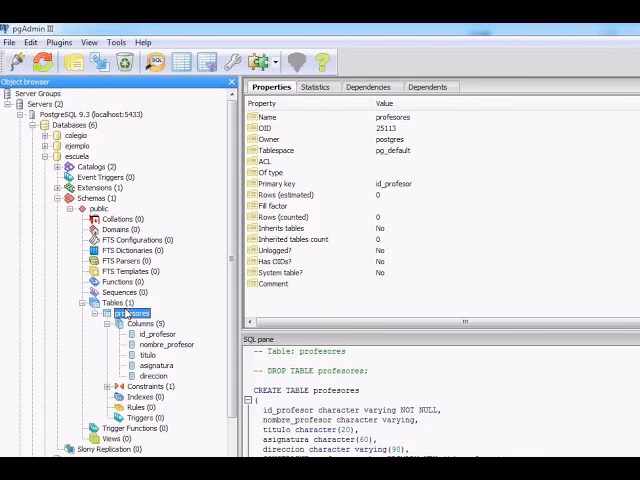Screen dimensions: 640x480
Task: Select the Indexes (0) node
Action: (x=145, y=397)
